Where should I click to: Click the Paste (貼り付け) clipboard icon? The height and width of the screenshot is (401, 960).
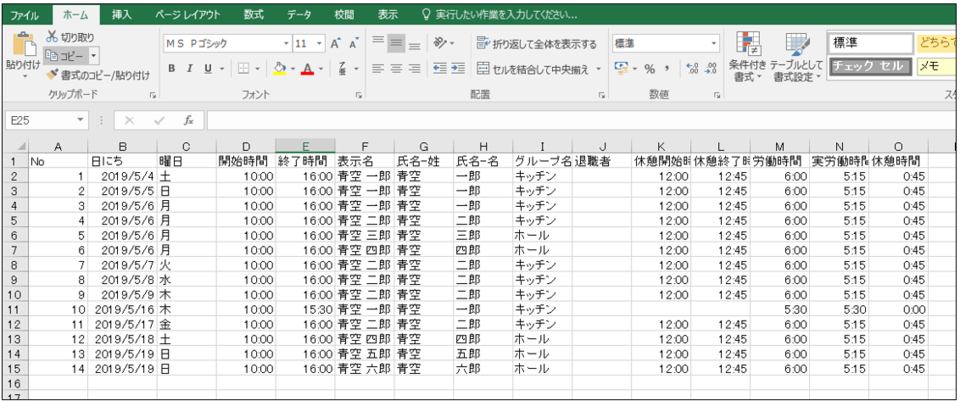pos(23,43)
